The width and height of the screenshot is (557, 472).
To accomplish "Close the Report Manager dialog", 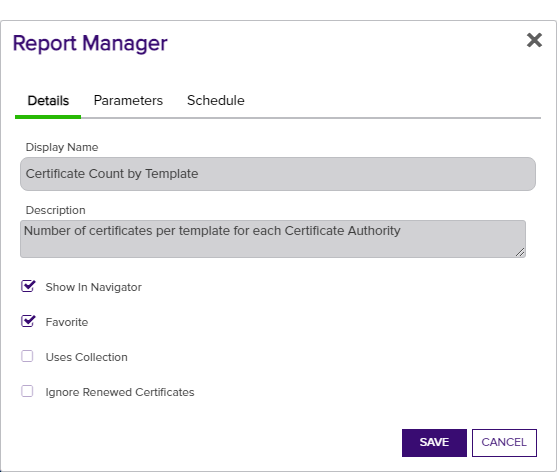I will [534, 40].
